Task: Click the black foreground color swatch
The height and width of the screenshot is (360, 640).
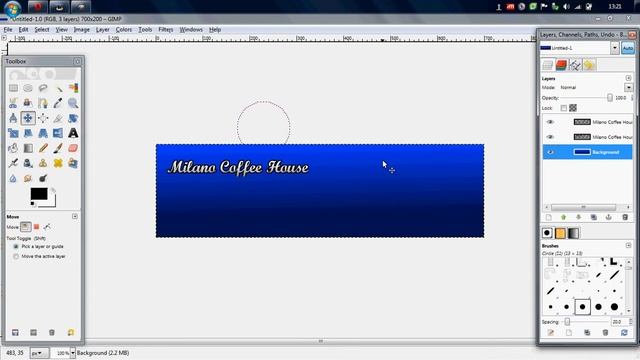Action: (x=39, y=194)
